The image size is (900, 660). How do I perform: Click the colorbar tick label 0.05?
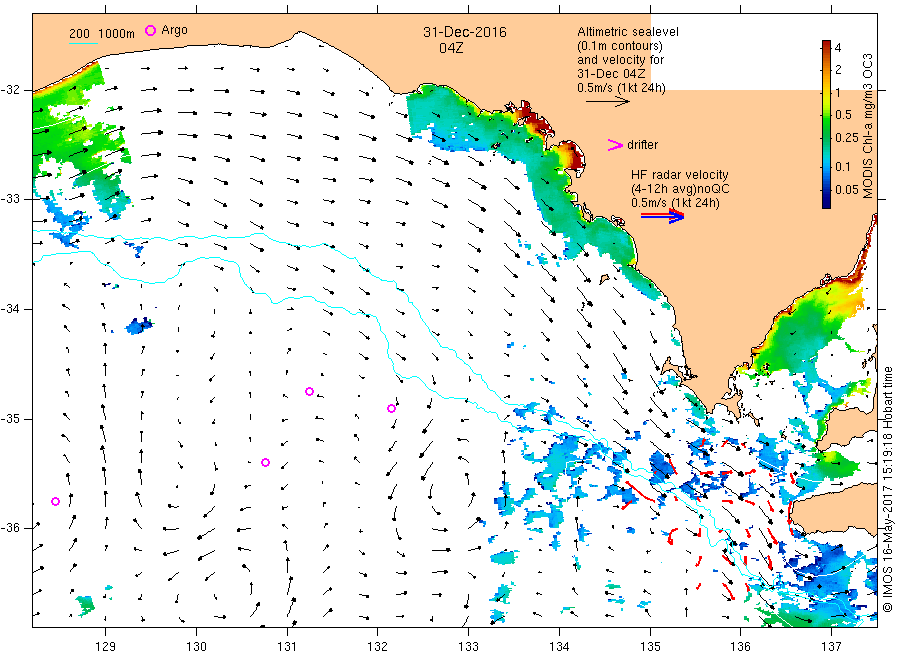point(847,189)
